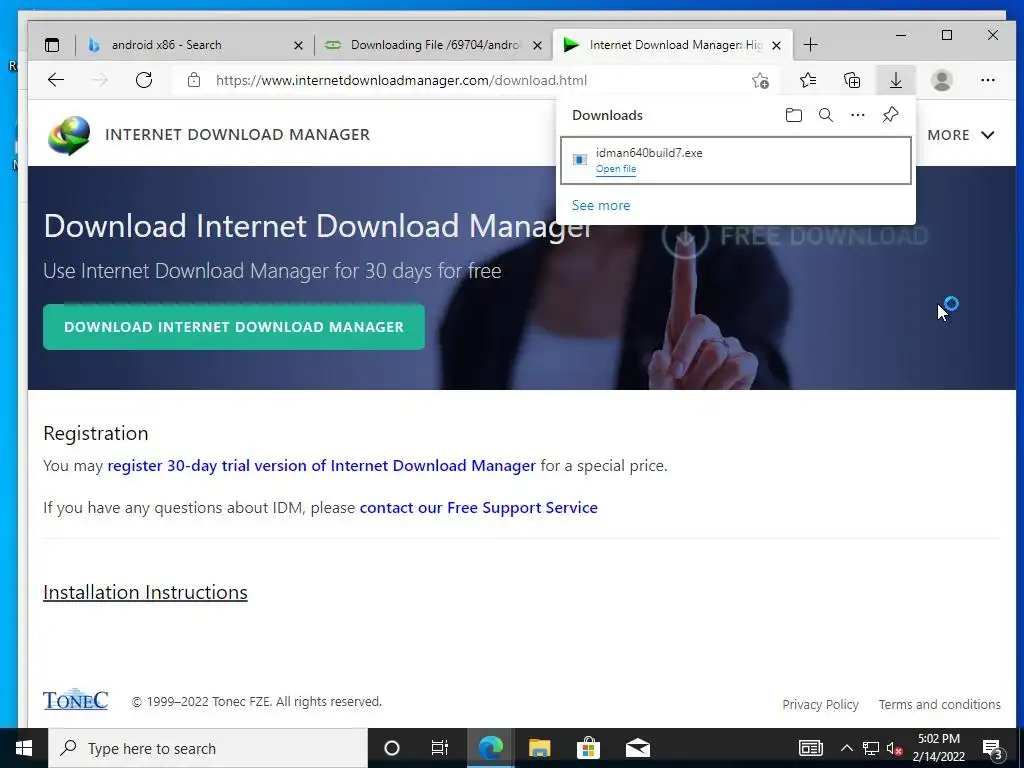Open Cortana circle icon on taskbar
This screenshot has height=768, width=1024.
tap(391, 748)
